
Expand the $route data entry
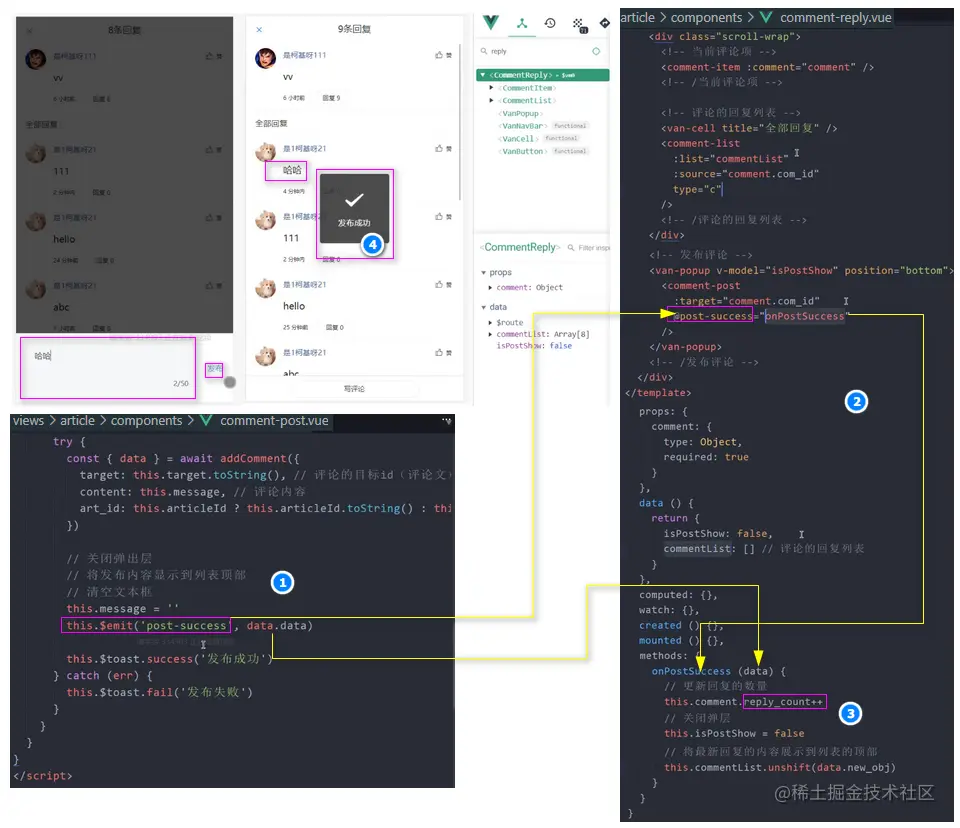click(x=490, y=323)
